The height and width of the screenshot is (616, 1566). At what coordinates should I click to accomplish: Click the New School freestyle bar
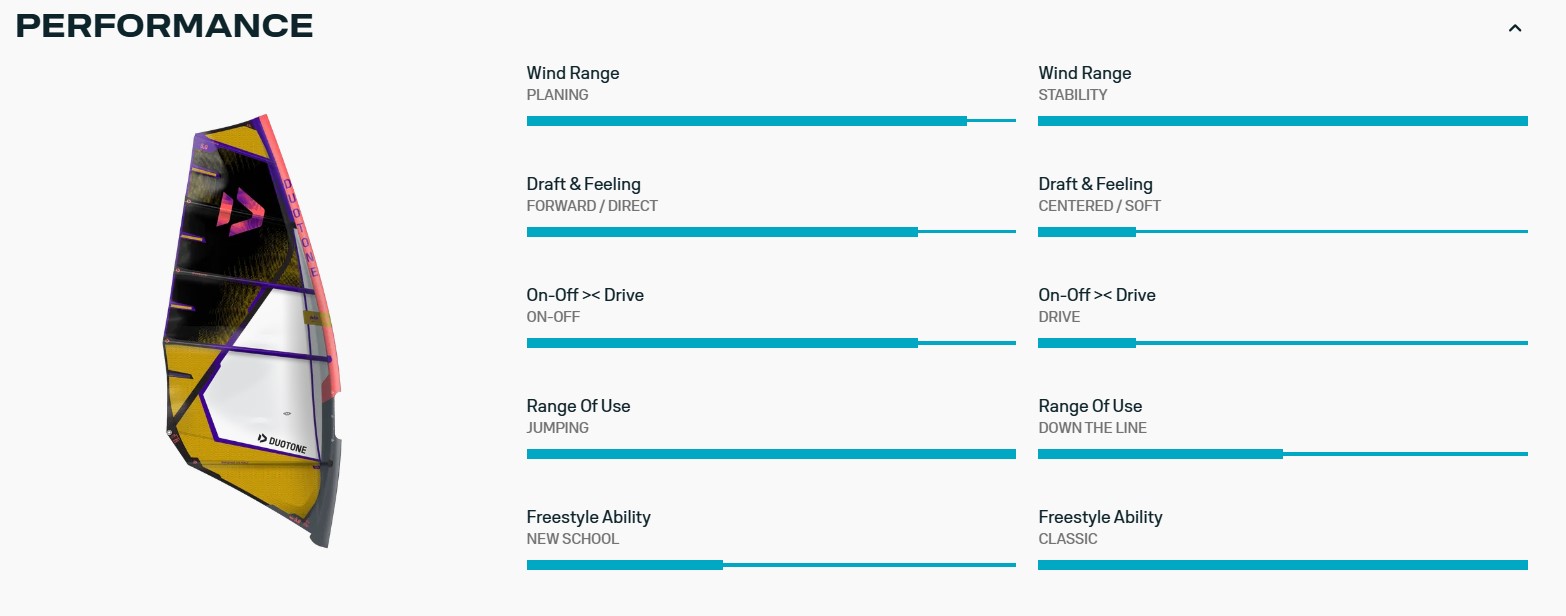(771, 565)
